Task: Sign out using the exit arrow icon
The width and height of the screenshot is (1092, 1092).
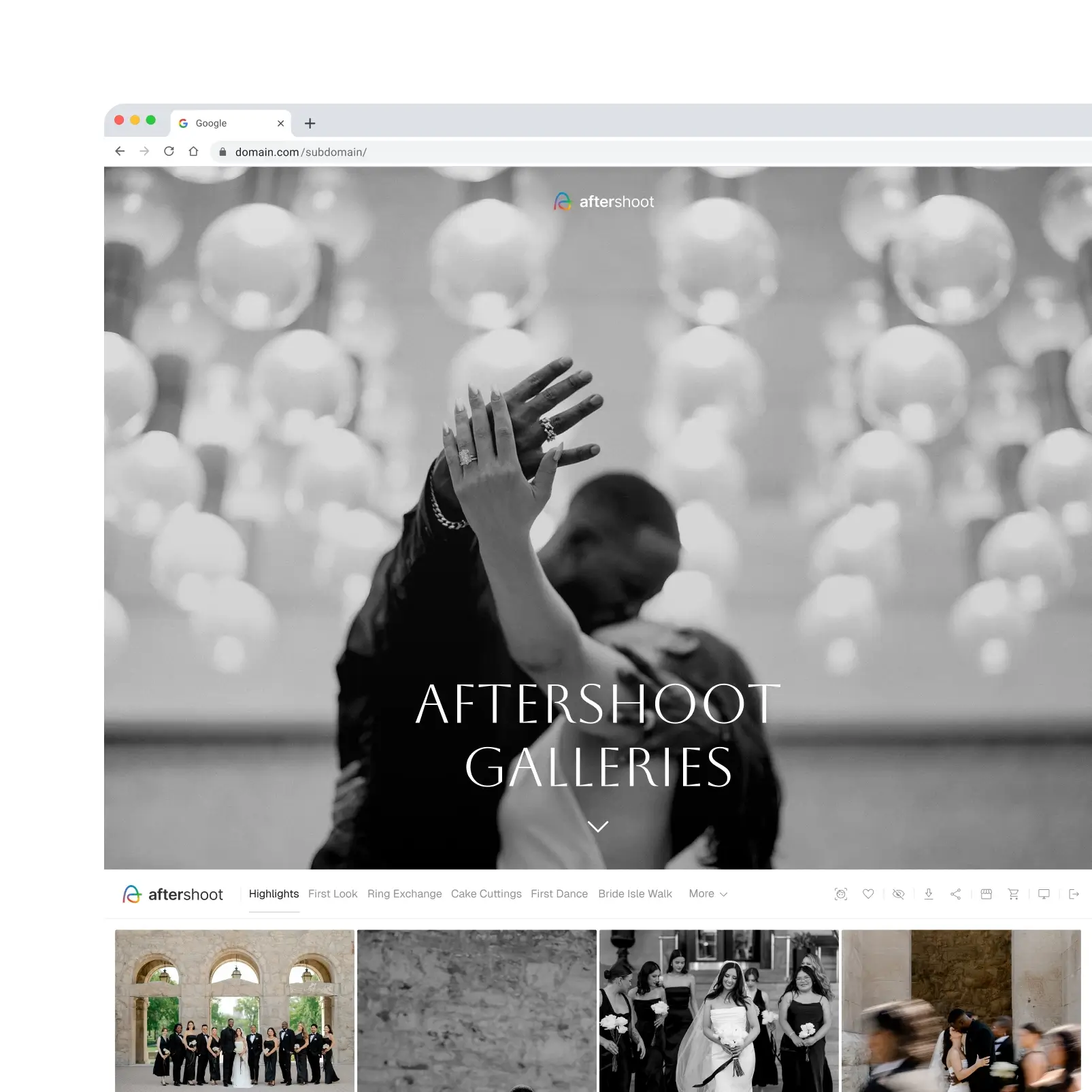Action: click(x=1074, y=894)
